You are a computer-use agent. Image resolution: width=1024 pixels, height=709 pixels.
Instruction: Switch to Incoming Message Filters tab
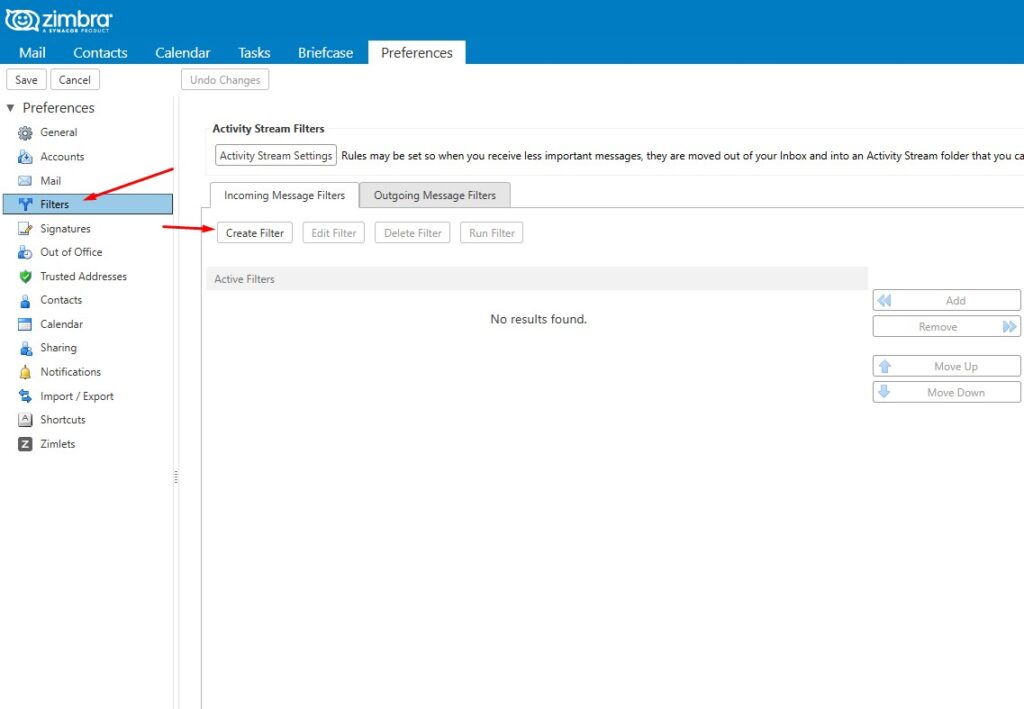pos(284,195)
